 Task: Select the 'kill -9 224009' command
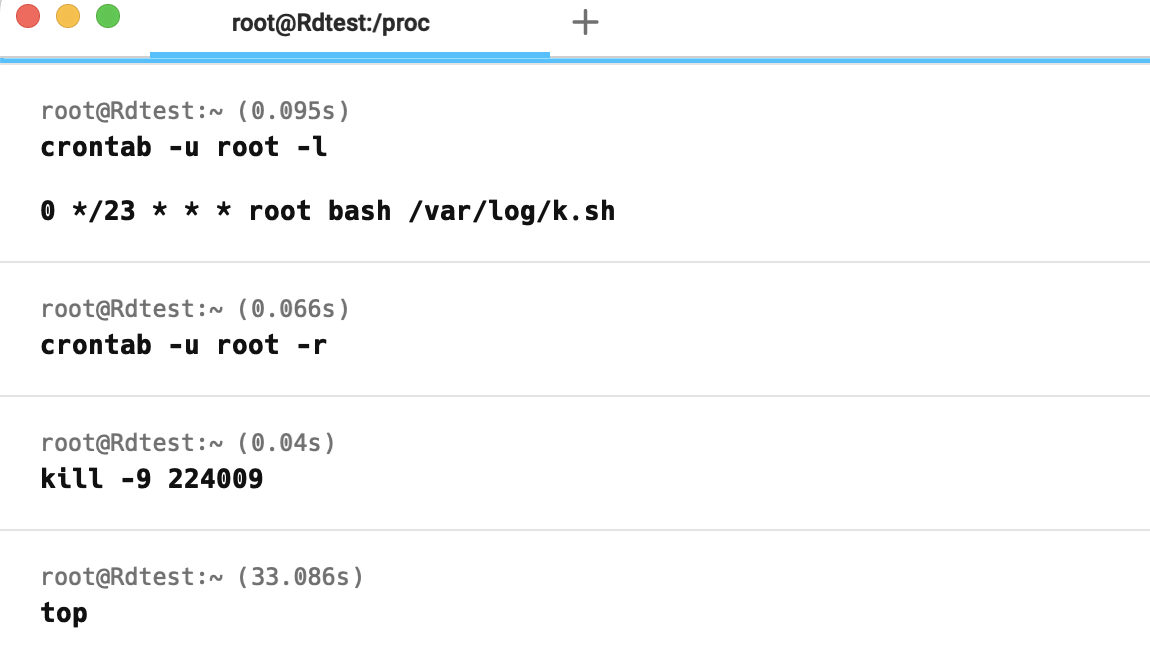coord(152,479)
